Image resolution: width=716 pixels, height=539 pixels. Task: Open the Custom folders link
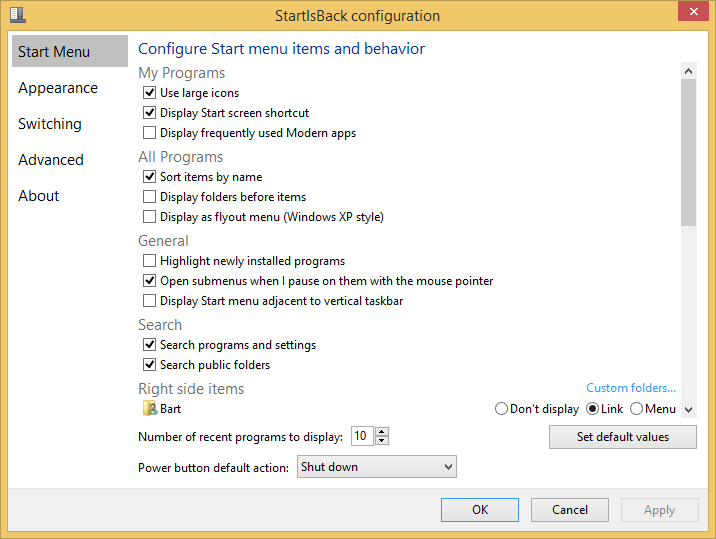click(630, 388)
